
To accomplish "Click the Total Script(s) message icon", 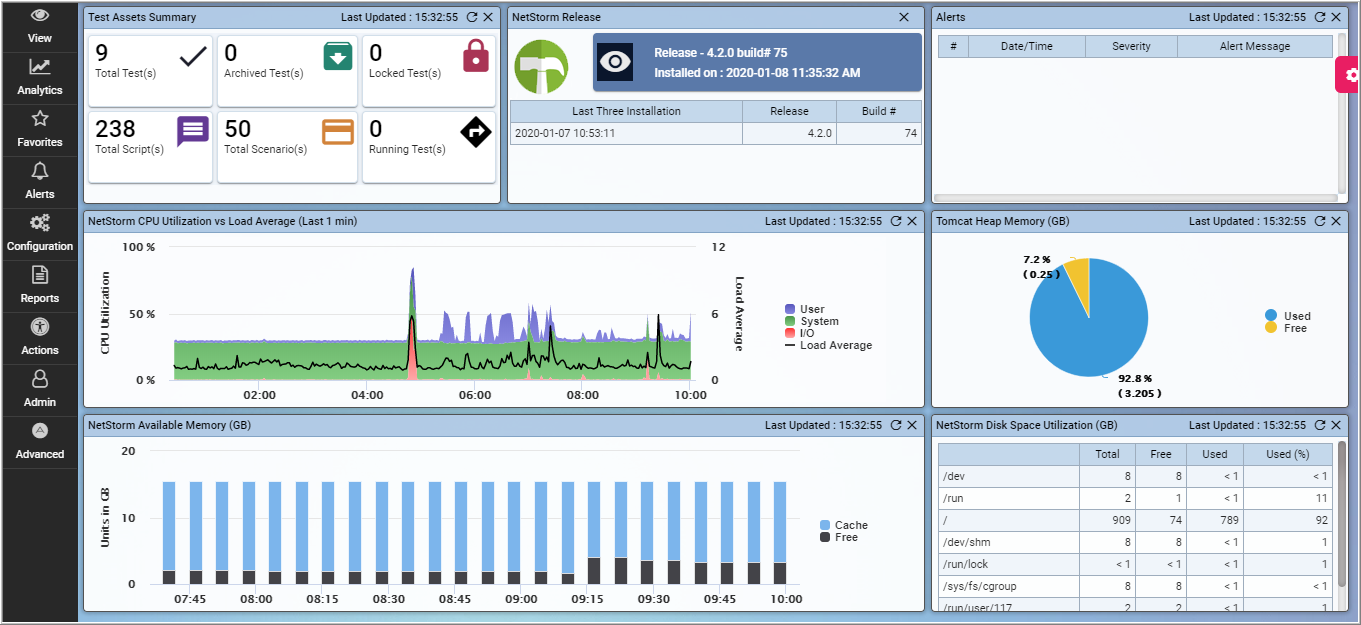I will (192, 131).
